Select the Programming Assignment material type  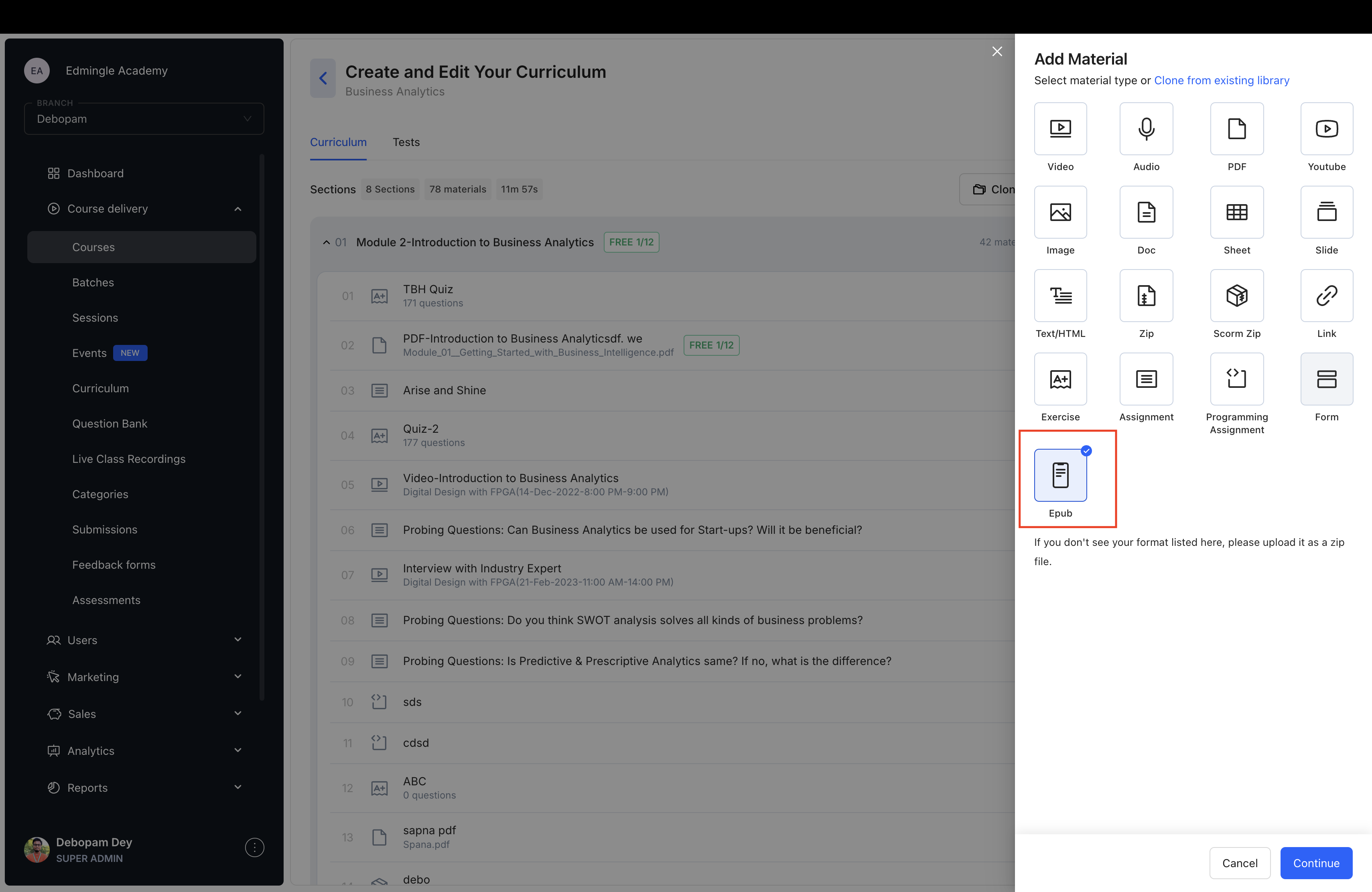[x=1236, y=379]
